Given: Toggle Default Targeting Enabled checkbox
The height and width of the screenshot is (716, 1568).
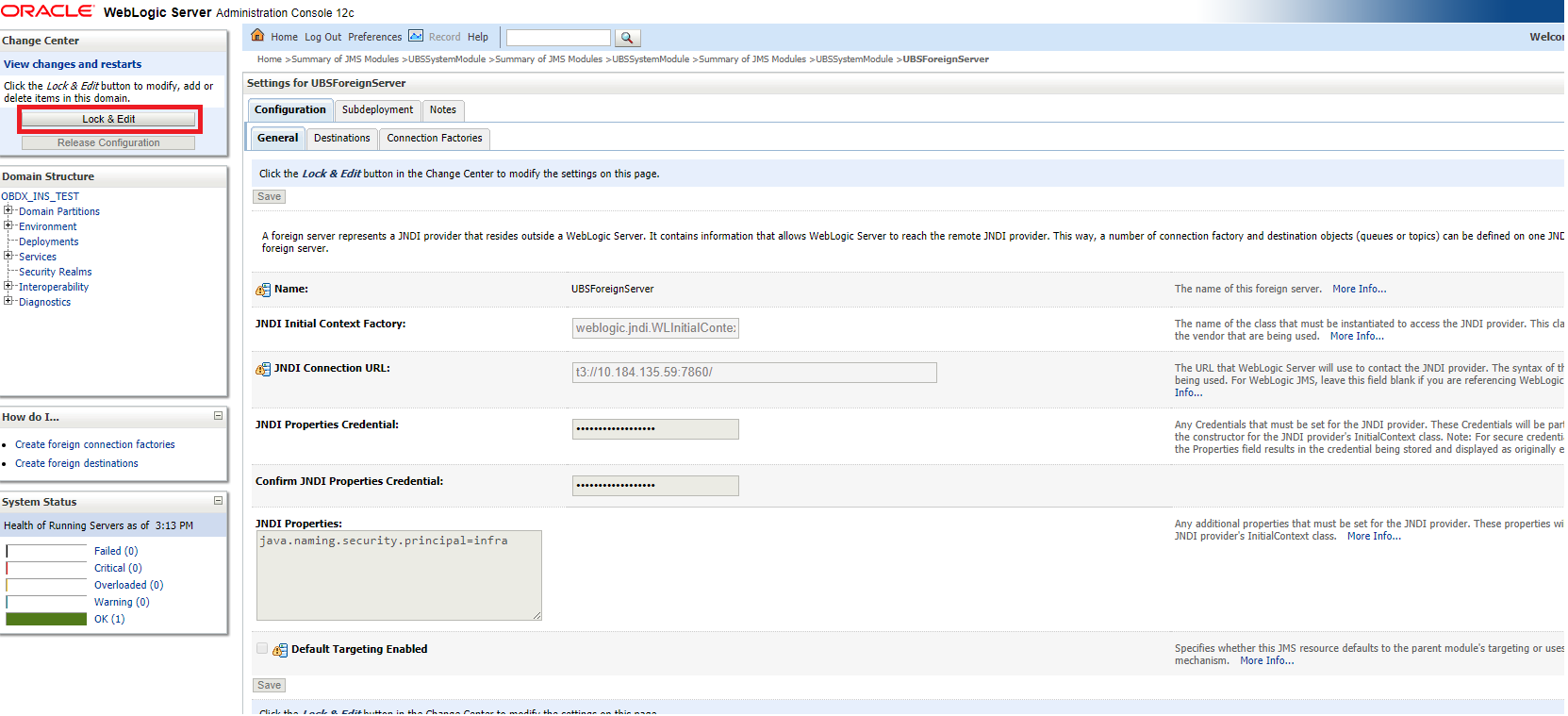Looking at the screenshot, I should tap(262, 648).
